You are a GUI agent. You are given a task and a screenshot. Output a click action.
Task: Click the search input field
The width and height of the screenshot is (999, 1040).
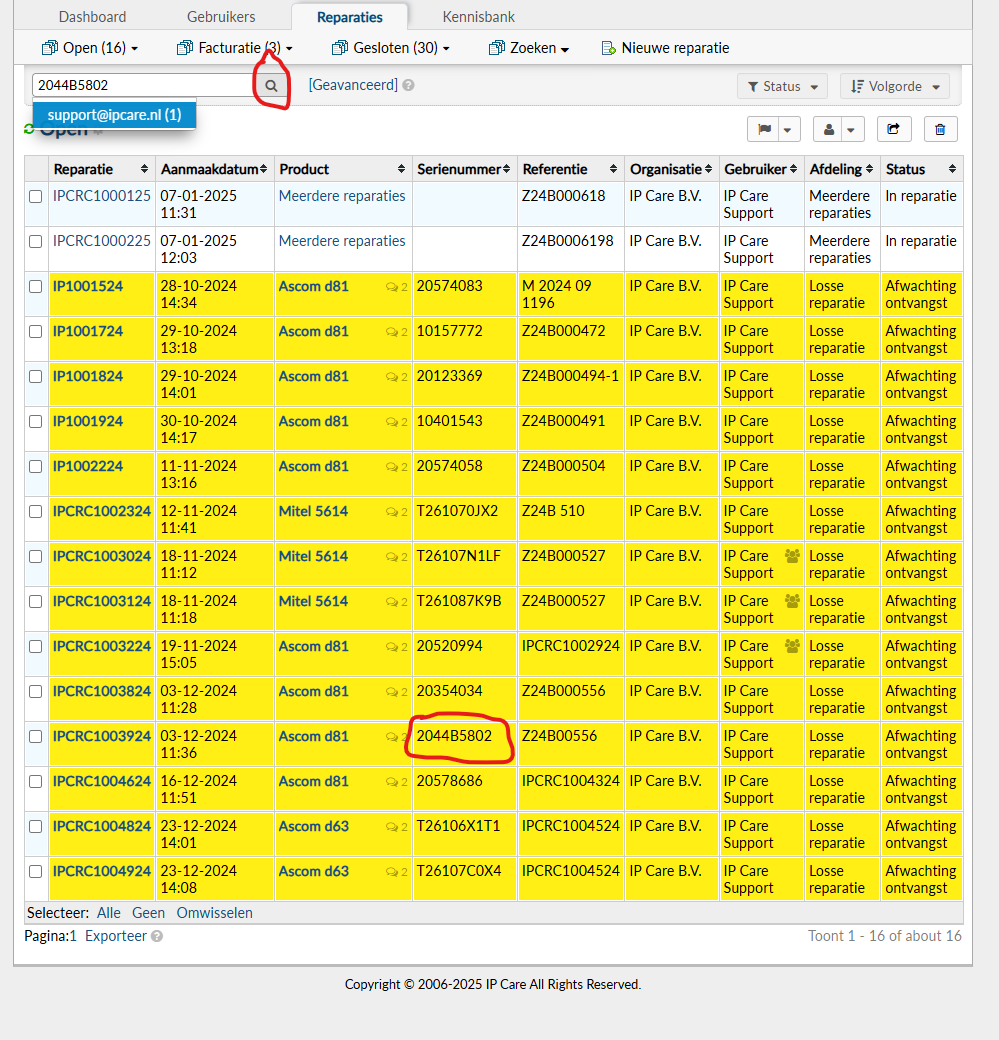(142, 86)
